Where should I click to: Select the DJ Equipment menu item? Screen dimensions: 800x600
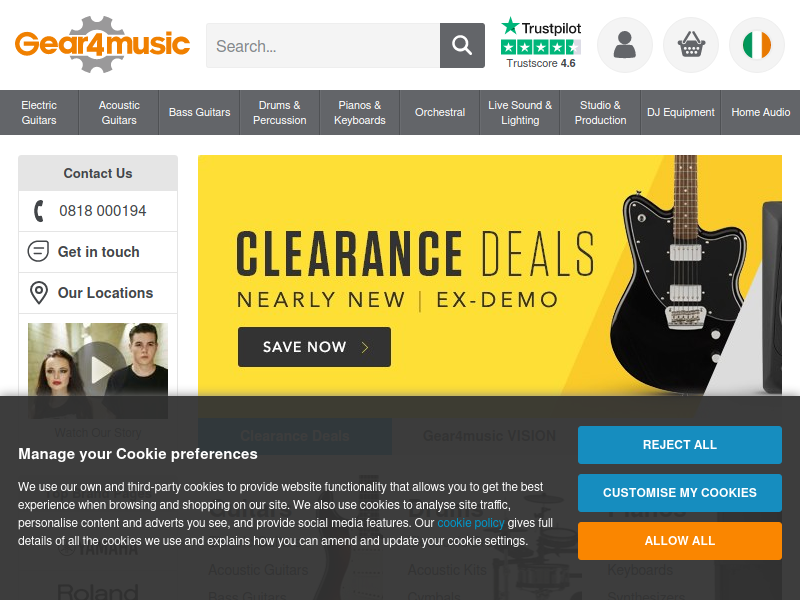click(x=681, y=112)
